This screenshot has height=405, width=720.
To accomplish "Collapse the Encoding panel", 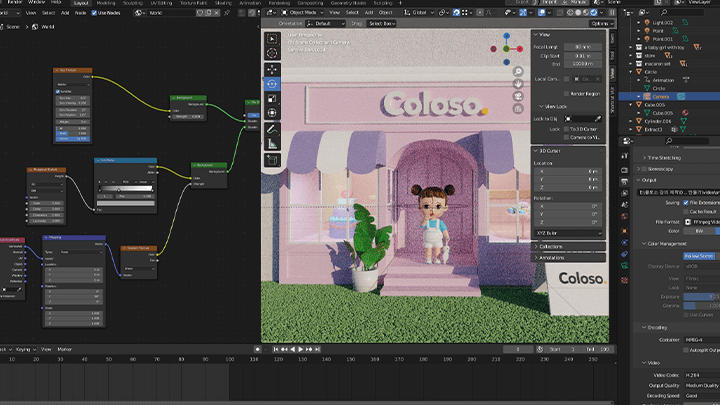I will point(657,327).
